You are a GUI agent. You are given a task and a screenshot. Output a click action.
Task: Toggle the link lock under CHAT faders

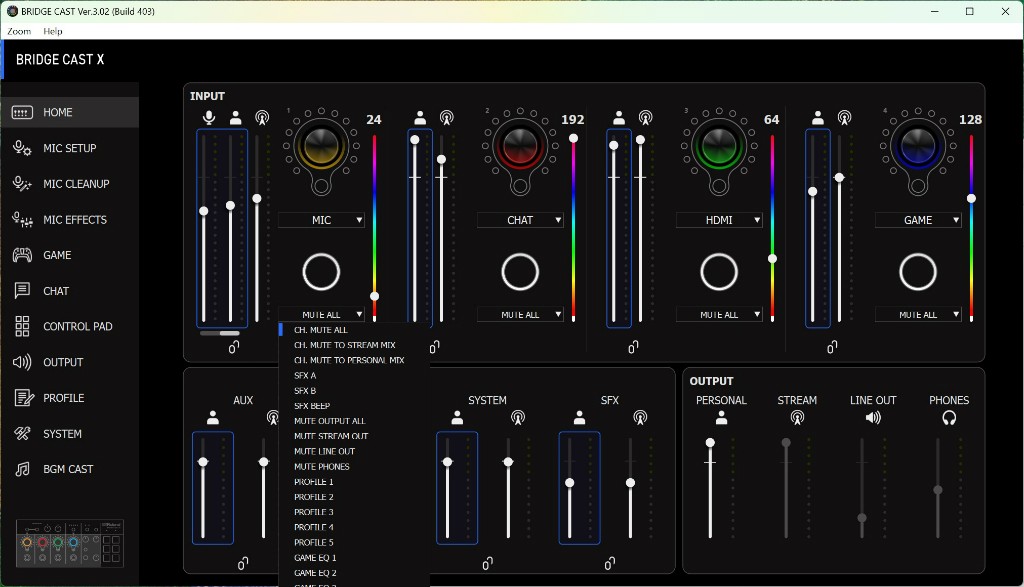coord(434,348)
